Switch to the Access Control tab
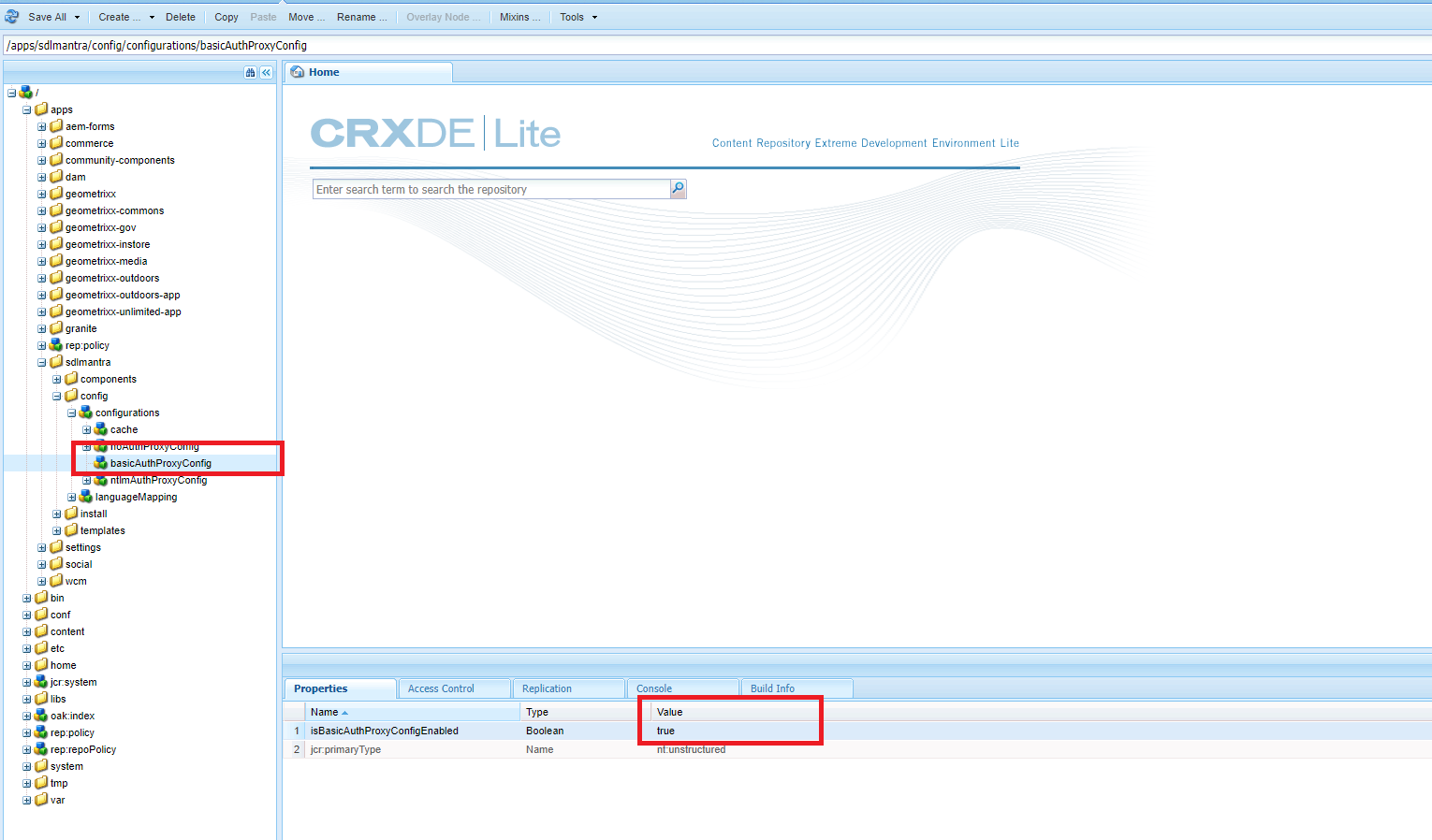The image size is (1432, 840). click(441, 688)
